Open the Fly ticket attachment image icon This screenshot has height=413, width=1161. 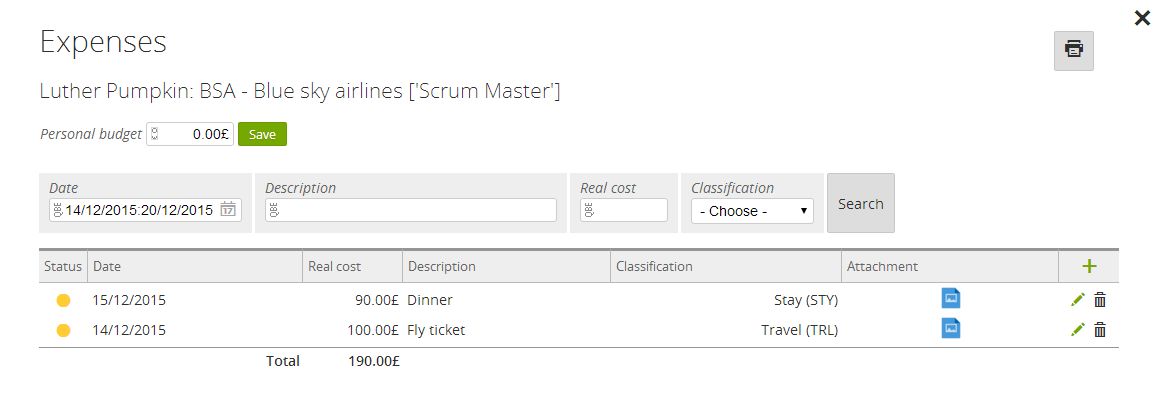951,328
